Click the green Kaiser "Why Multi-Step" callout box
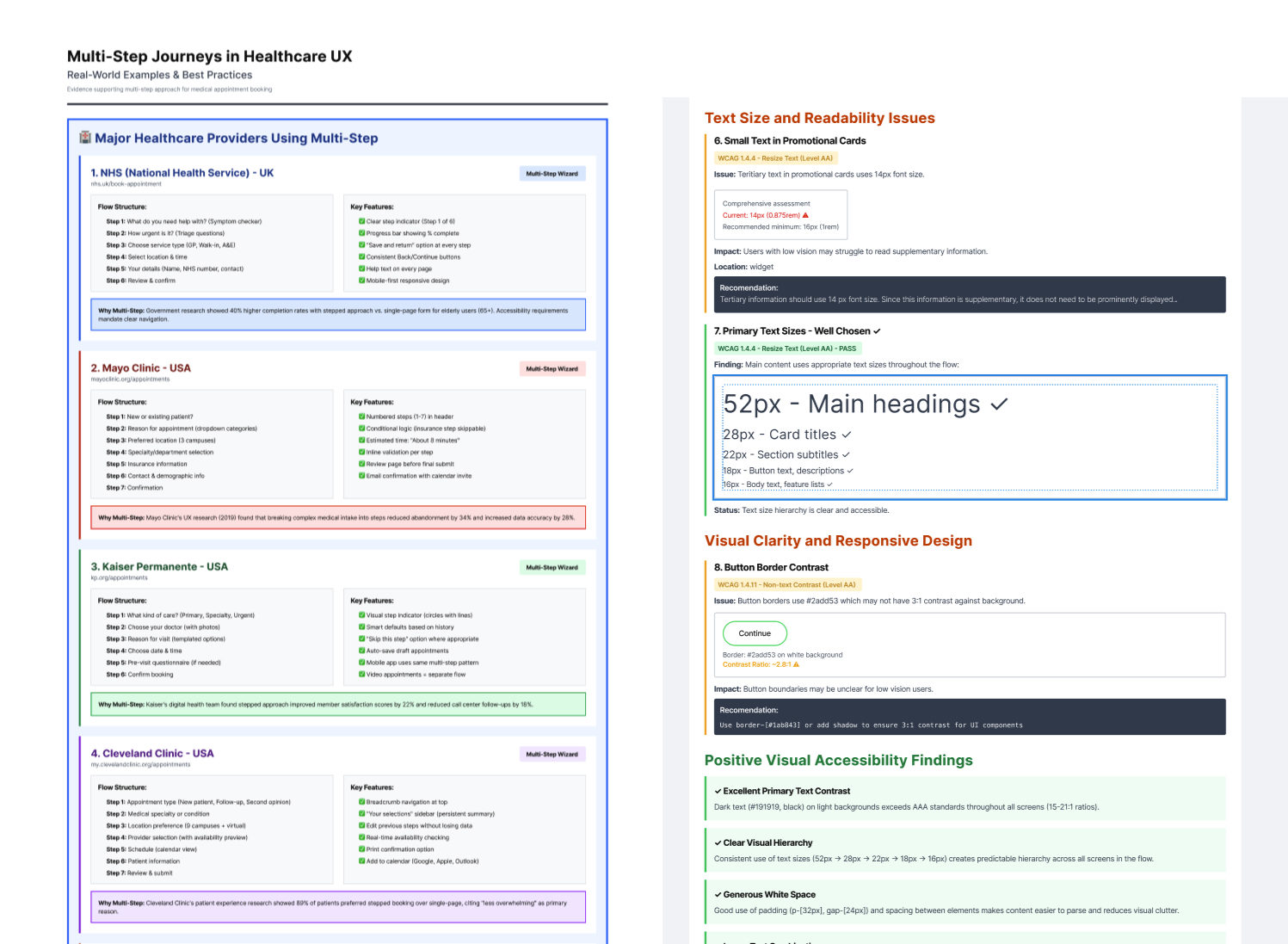 [338, 705]
